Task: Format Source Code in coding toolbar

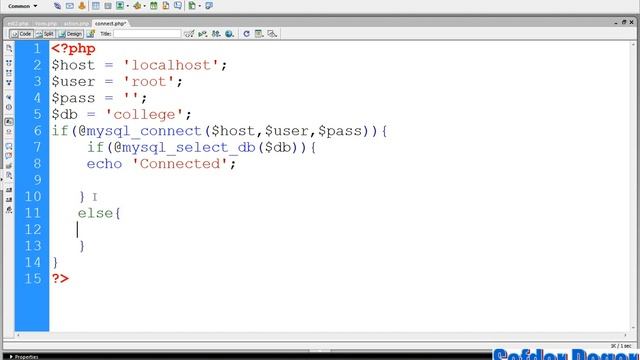Action: [9, 210]
